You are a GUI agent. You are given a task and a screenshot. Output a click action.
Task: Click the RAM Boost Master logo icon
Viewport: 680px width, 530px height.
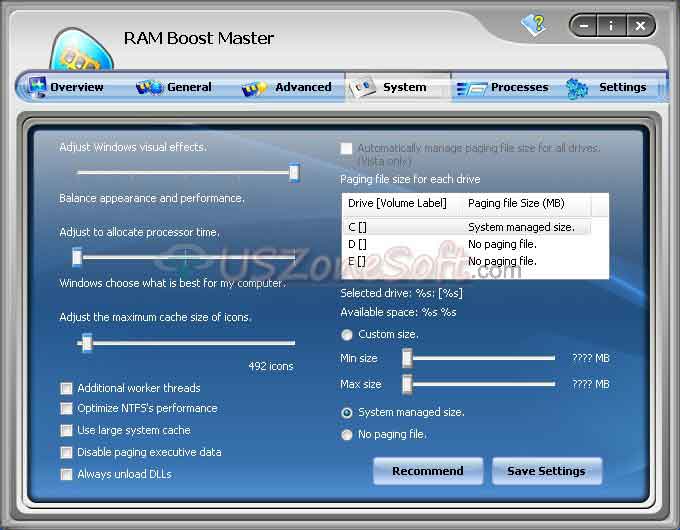tap(81, 49)
